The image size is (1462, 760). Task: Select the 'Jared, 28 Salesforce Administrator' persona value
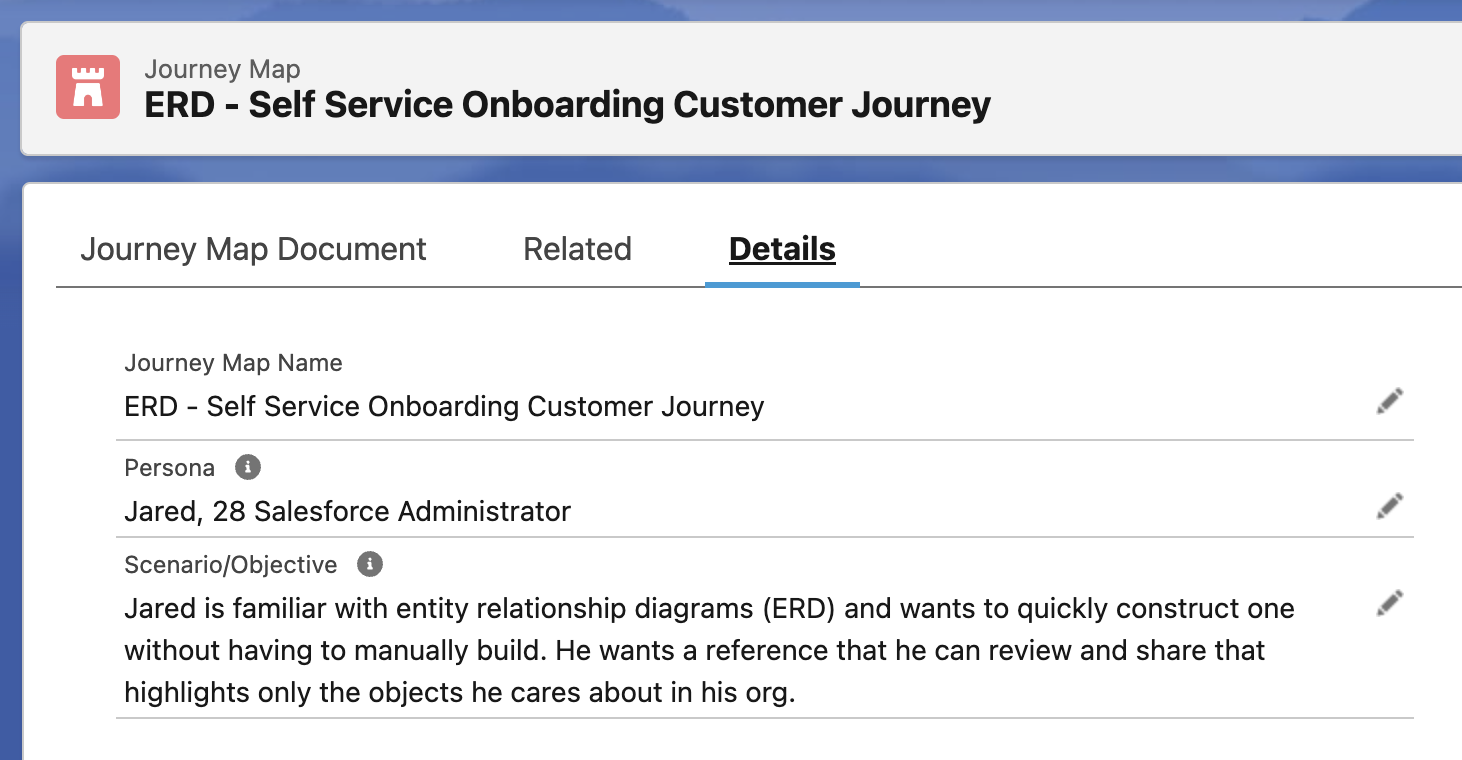(x=347, y=511)
